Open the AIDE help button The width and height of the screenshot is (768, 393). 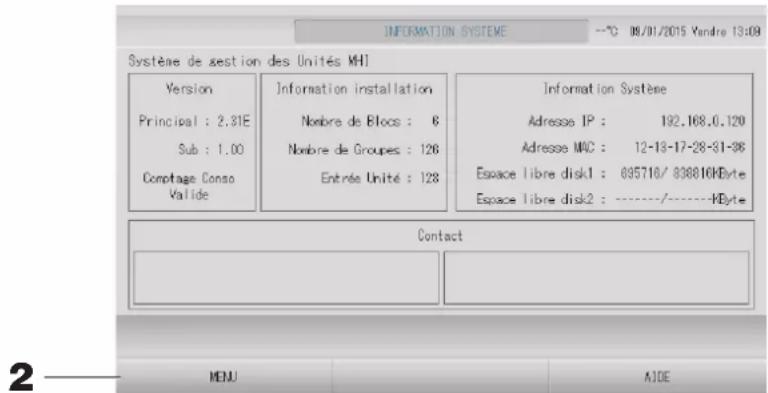pyautogui.click(x=657, y=376)
